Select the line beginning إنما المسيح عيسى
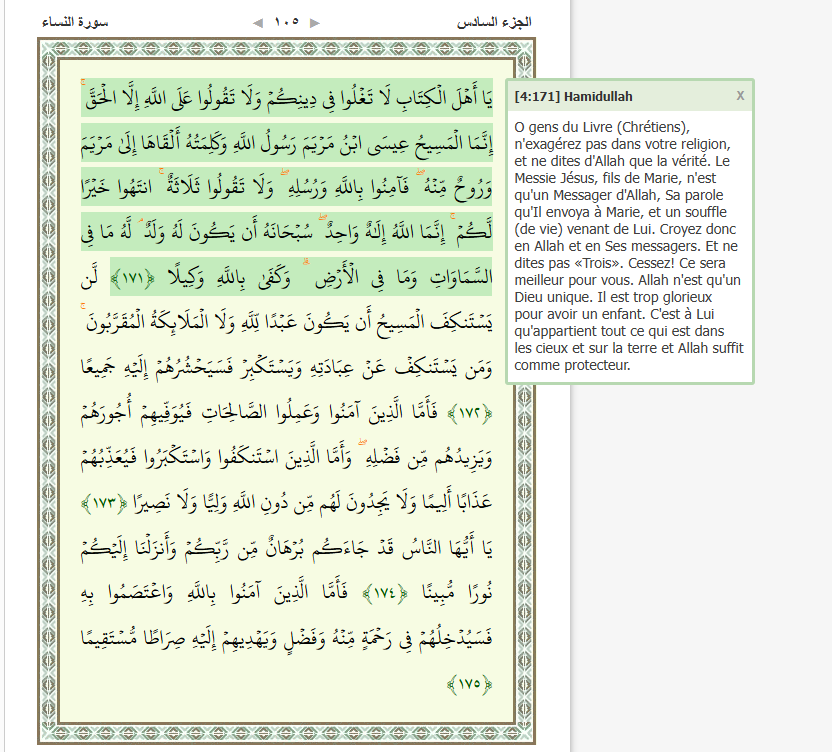Screen dimensions: 832x752 pyautogui.click(x=287, y=143)
